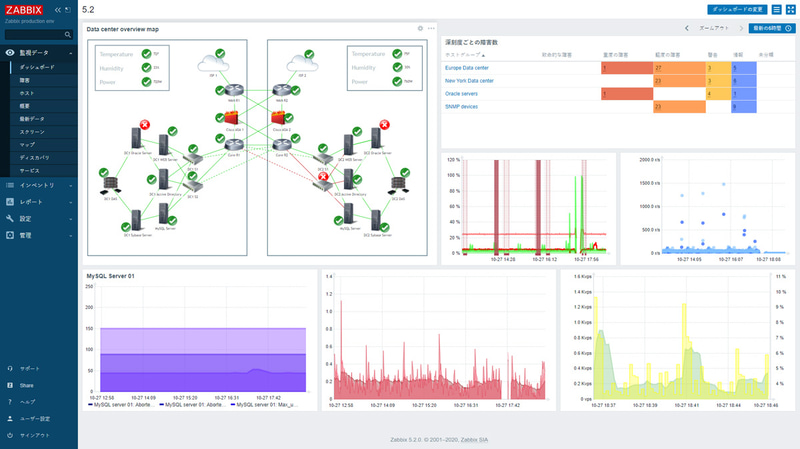Click the ISP 1 cloud icon

pyautogui.click(x=213, y=63)
